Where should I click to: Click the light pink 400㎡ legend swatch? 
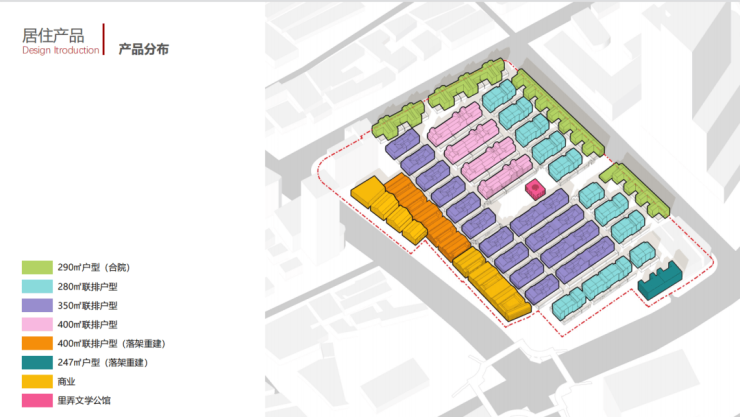(37, 325)
